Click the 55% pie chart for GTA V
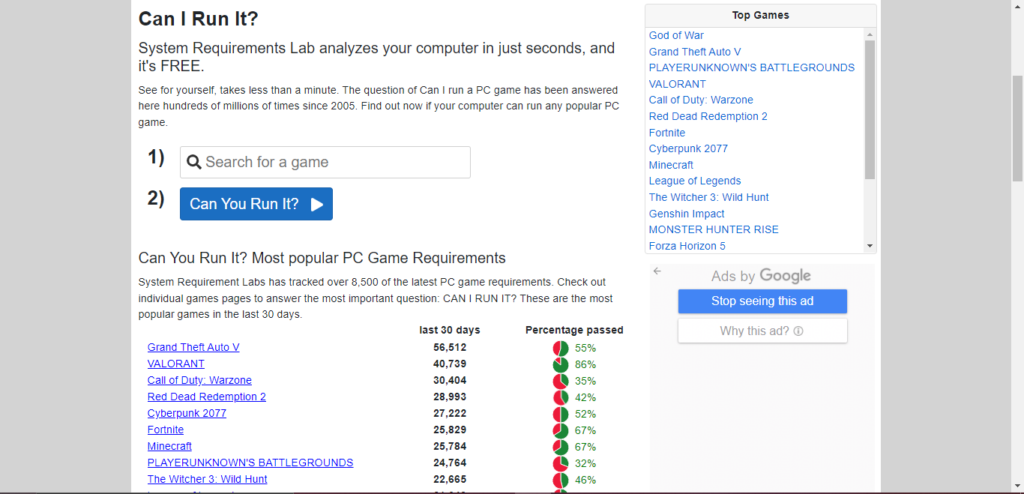This screenshot has height=494, width=1024. point(560,348)
